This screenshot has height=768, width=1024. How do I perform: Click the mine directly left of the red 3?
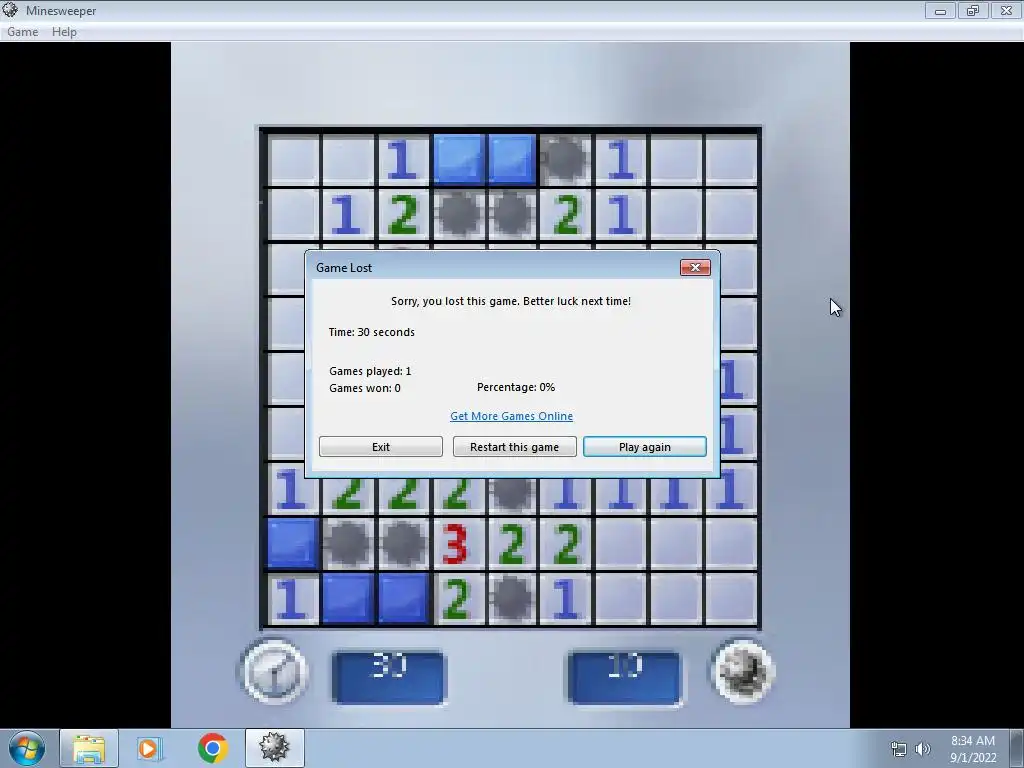402,544
